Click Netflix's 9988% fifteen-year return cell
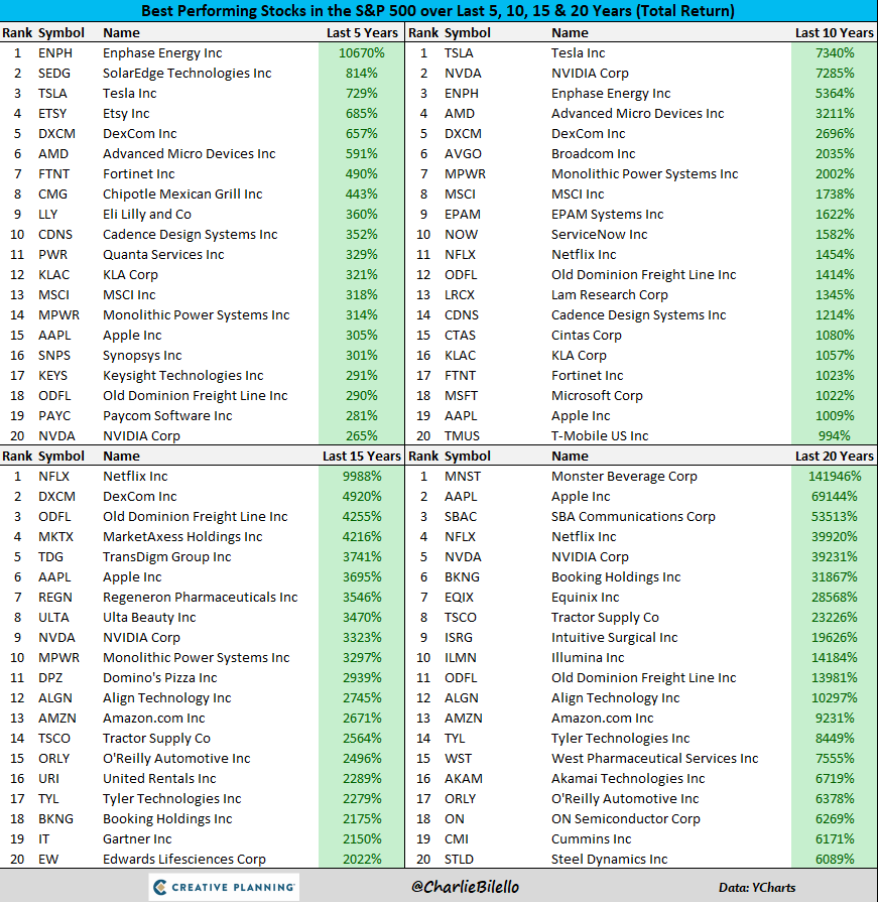 (x=362, y=476)
